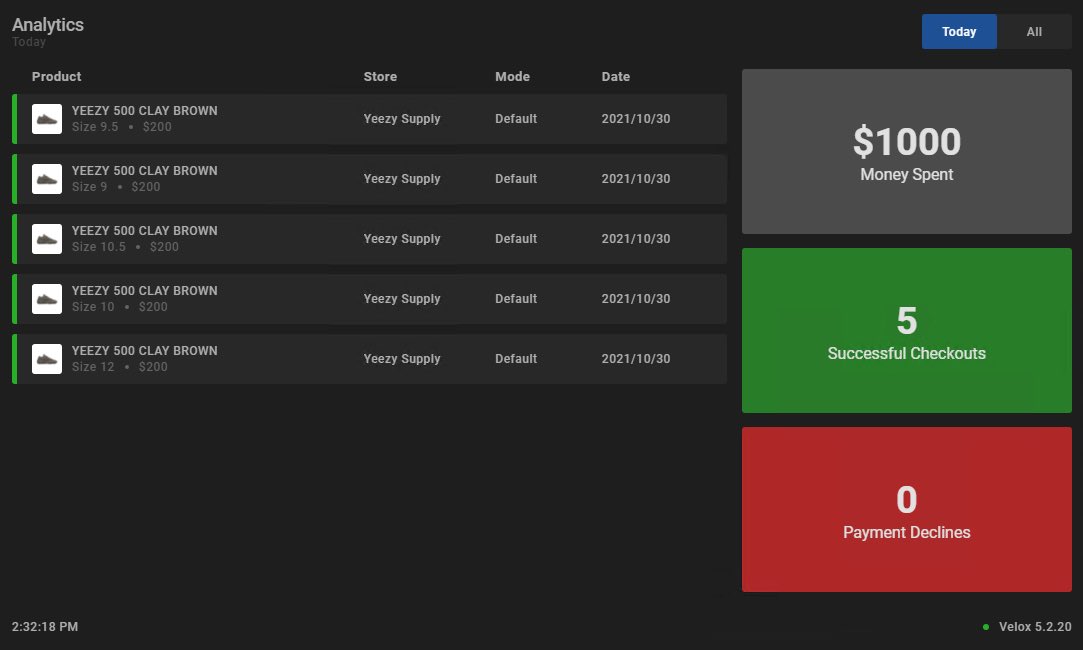
Task: Click Default mode in the Size 9 row
Action: (516, 179)
